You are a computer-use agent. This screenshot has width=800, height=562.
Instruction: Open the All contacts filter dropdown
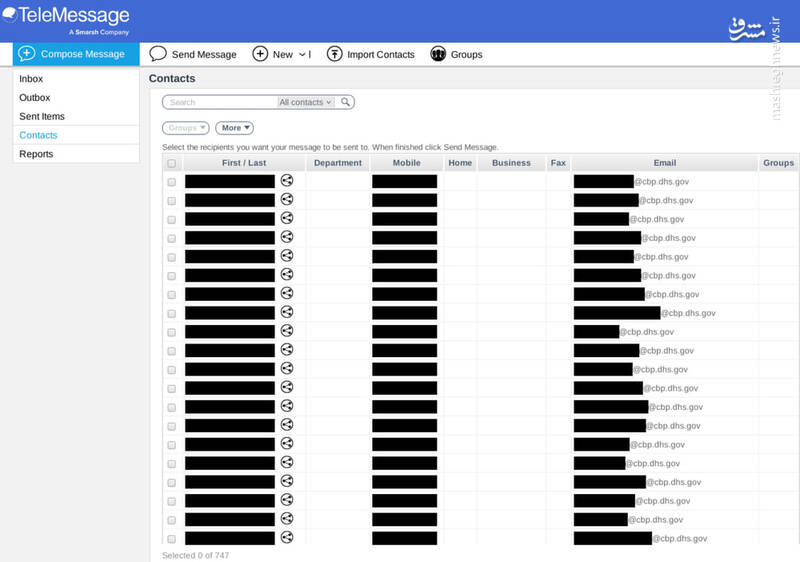click(x=305, y=102)
